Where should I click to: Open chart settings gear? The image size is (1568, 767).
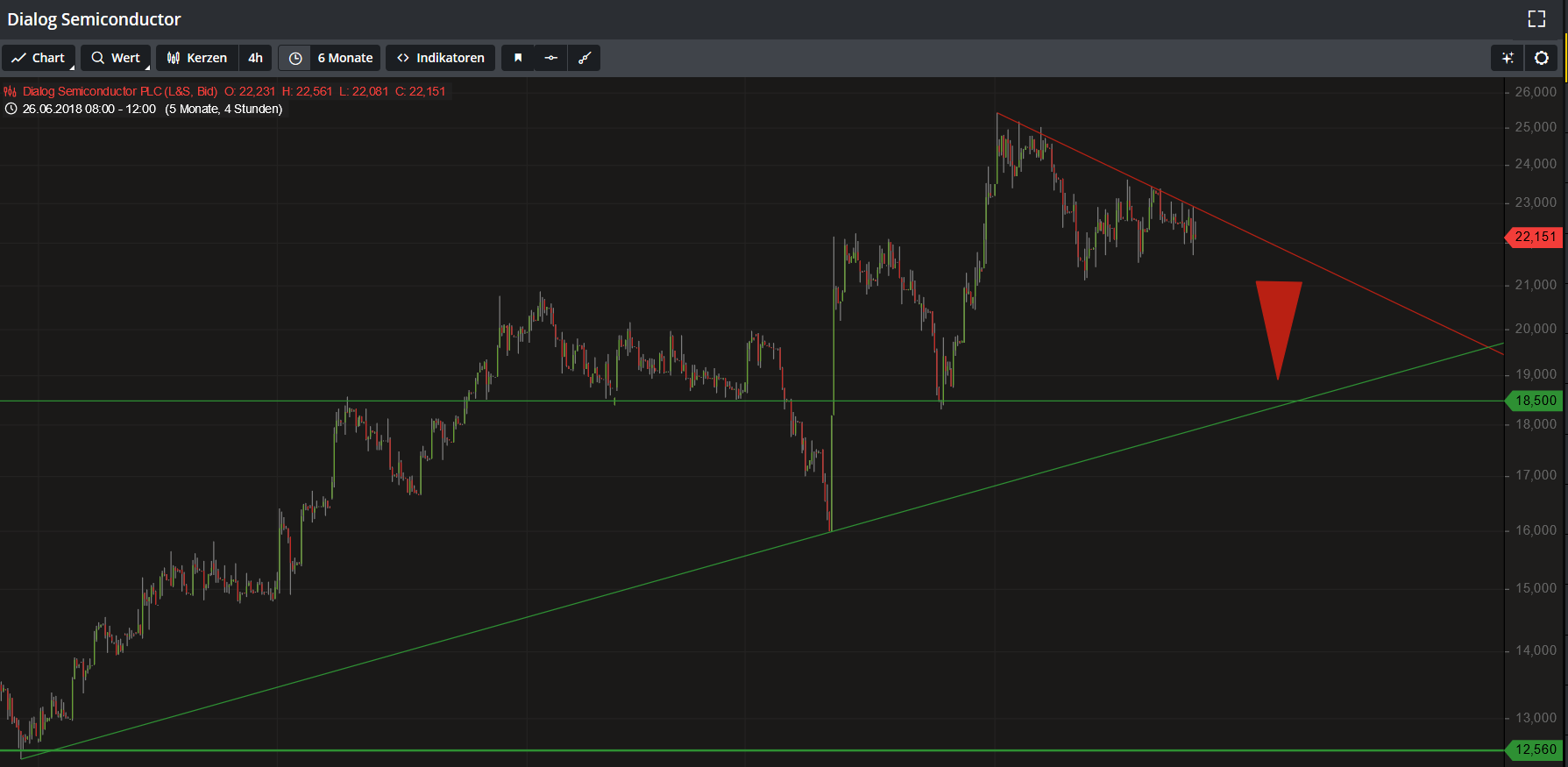pos(1542,58)
